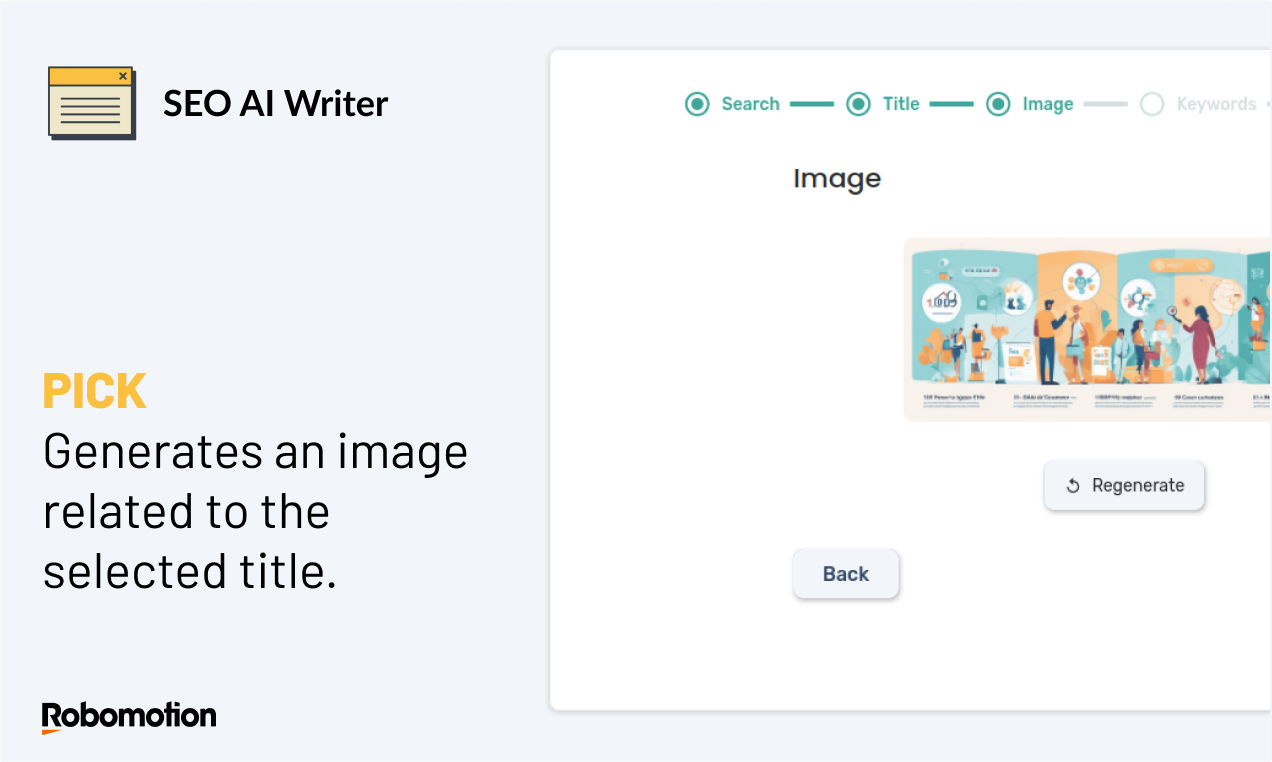Image resolution: width=1272 pixels, height=762 pixels.
Task: Click the grey line between Image and Keywords
Action: click(1106, 104)
